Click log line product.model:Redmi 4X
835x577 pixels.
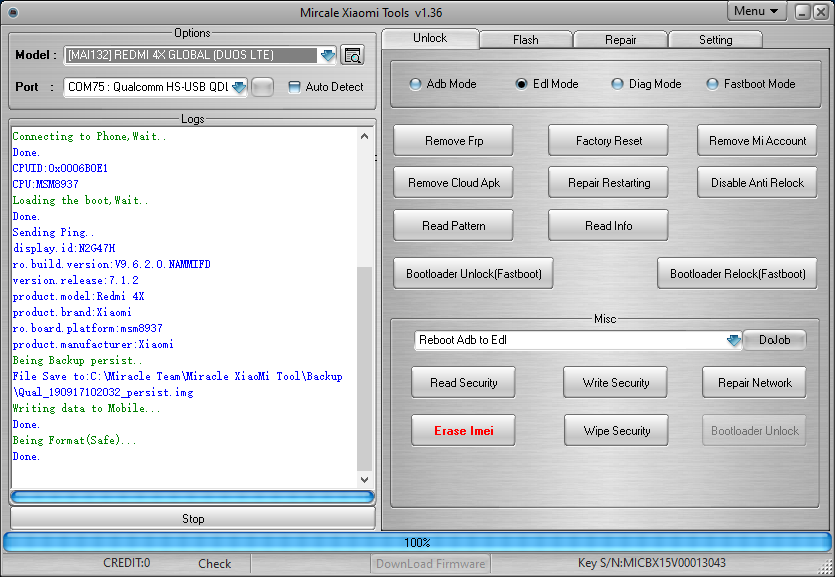tap(78, 296)
